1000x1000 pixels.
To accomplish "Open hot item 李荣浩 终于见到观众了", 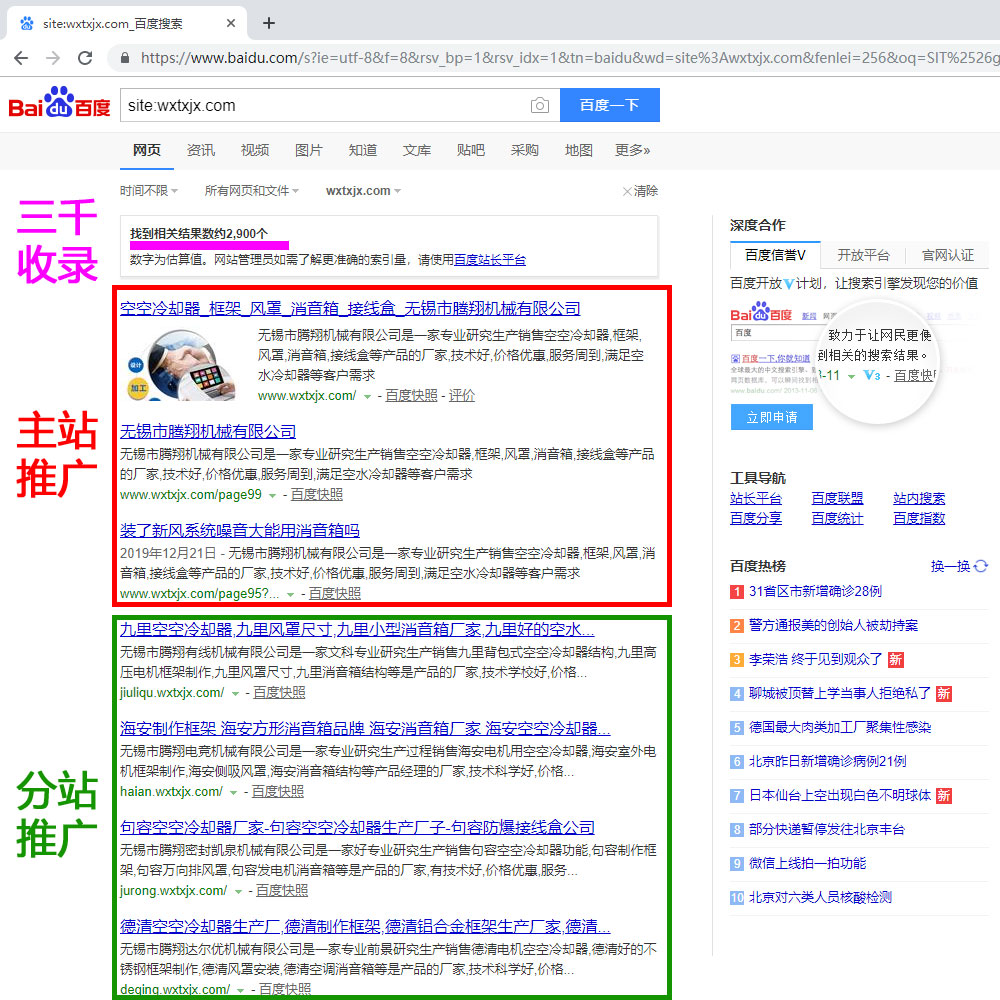I will [x=816, y=659].
